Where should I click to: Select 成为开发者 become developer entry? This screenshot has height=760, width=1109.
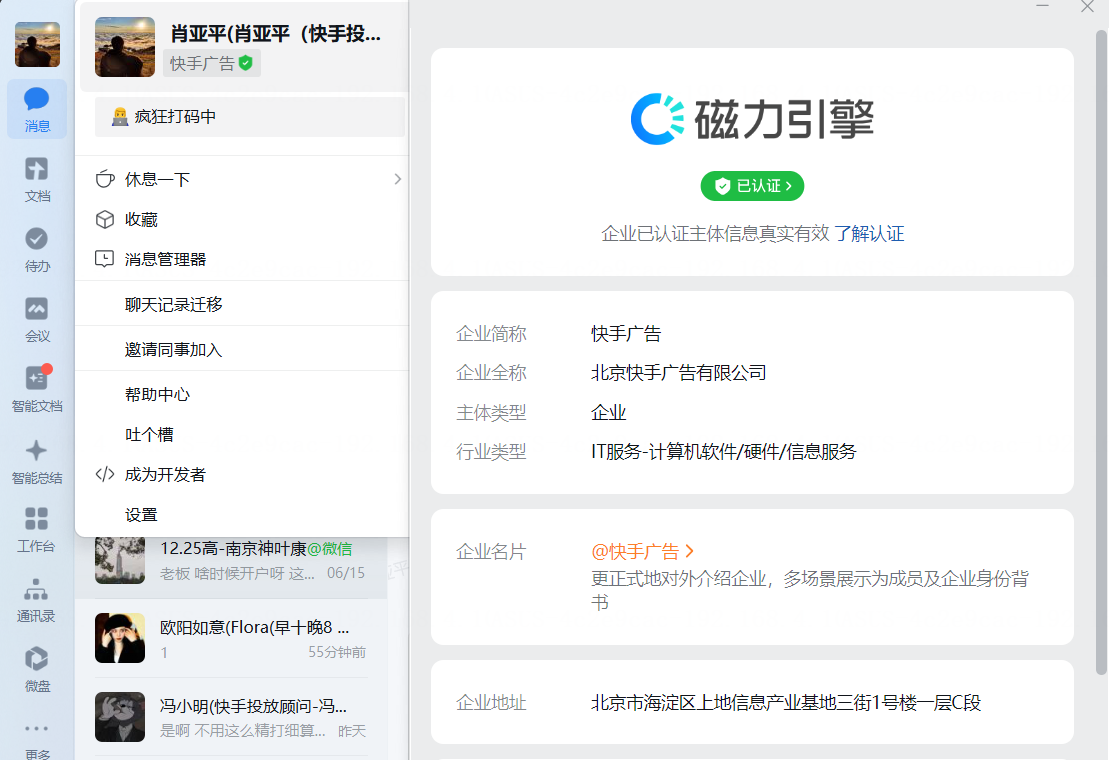click(243, 474)
